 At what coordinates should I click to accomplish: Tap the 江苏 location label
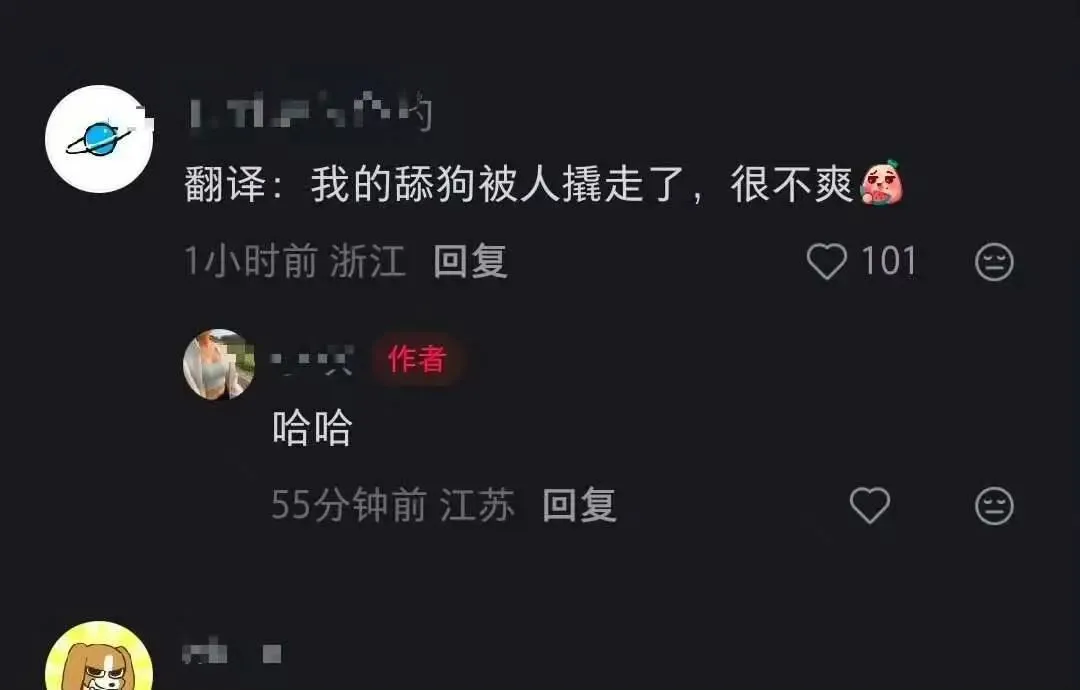click(x=477, y=505)
